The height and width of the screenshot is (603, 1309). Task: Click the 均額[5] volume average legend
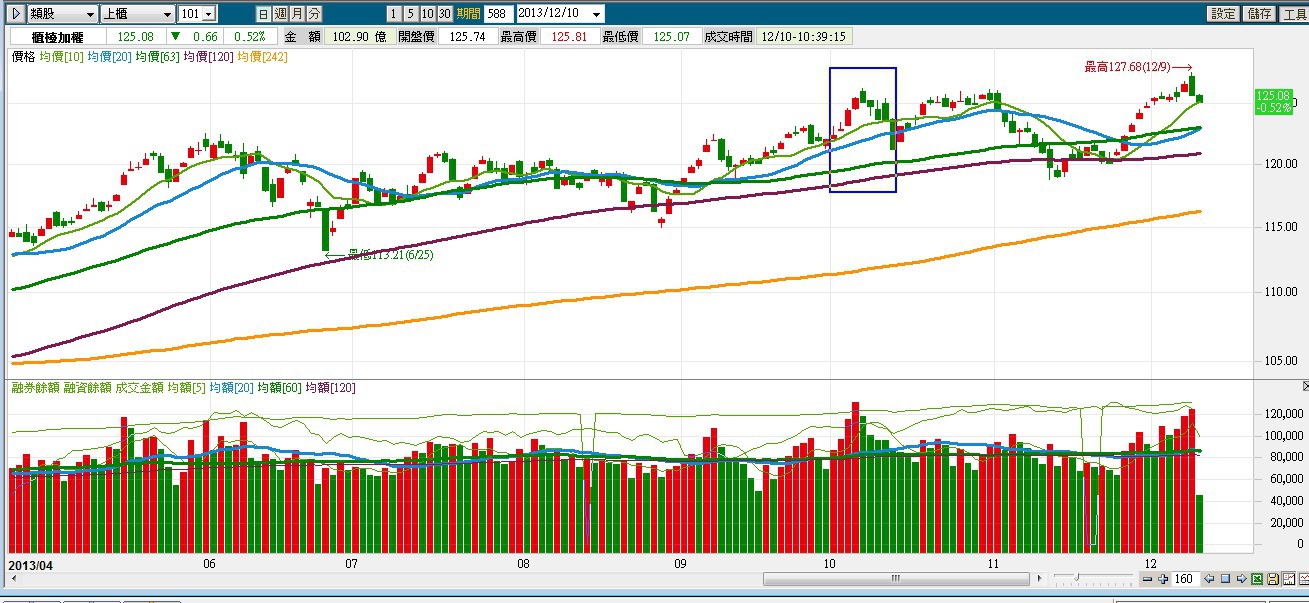[187, 387]
